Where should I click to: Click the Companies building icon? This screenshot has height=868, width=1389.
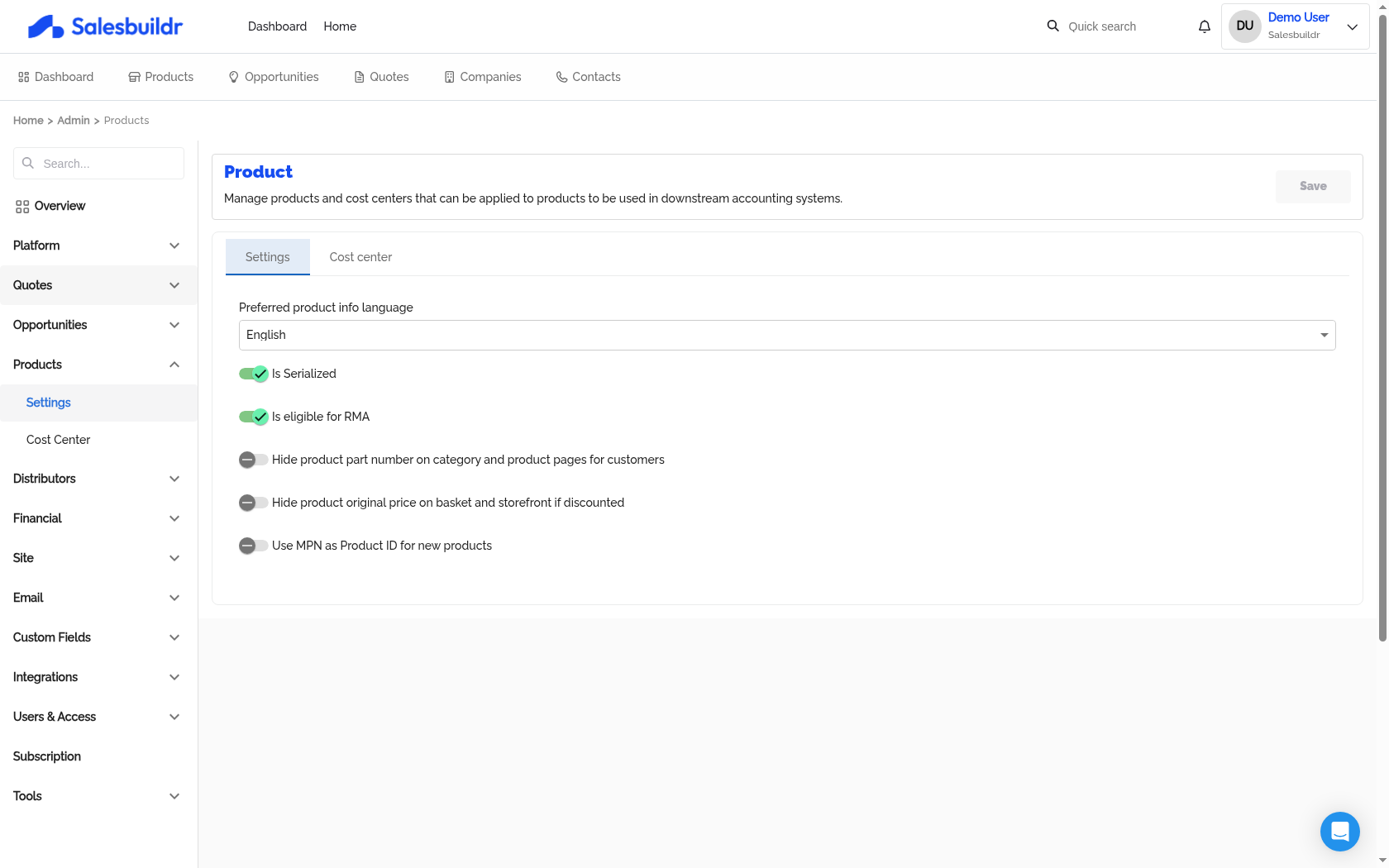click(447, 76)
